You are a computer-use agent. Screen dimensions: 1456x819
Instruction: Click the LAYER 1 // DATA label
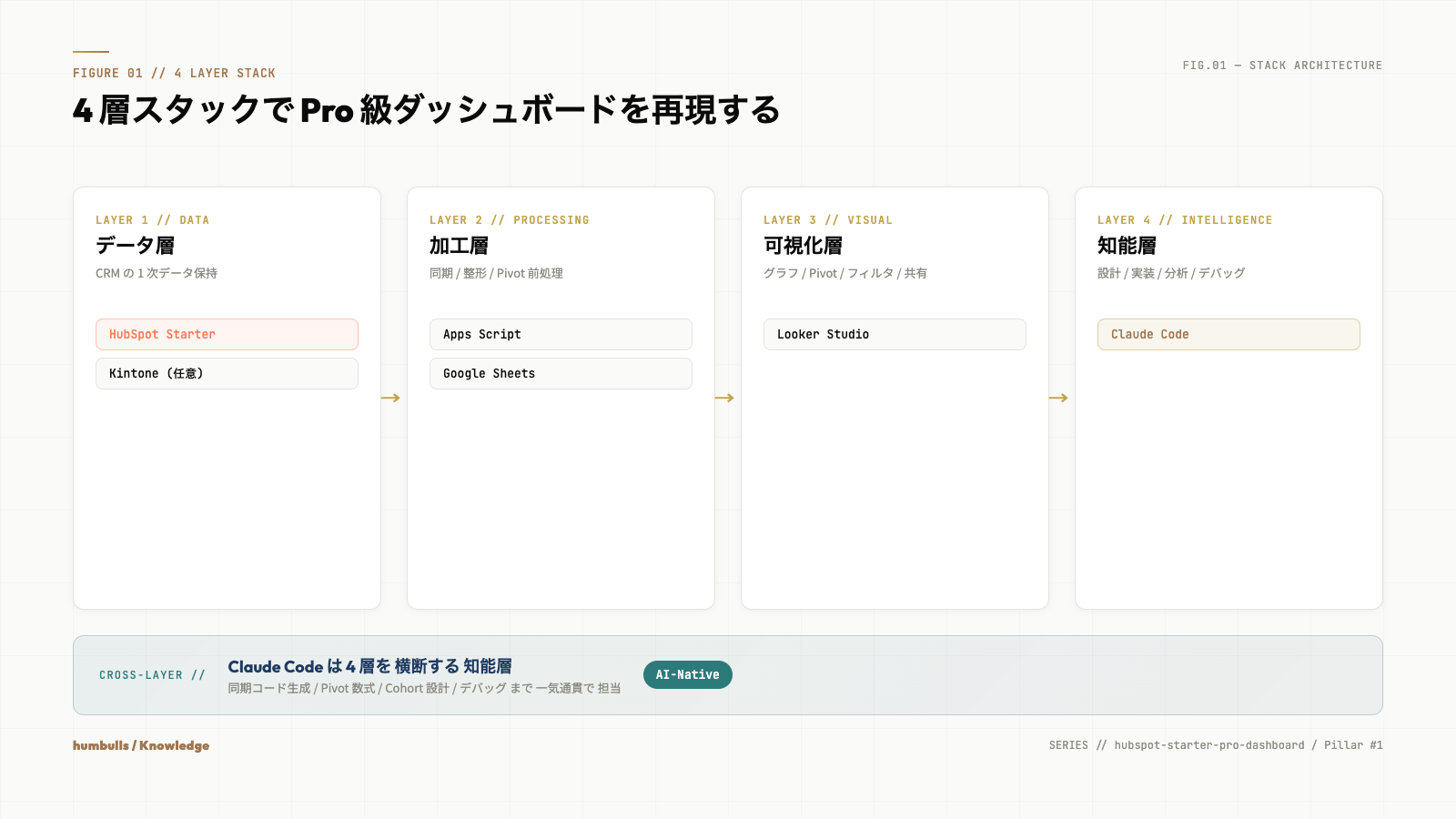point(152,220)
